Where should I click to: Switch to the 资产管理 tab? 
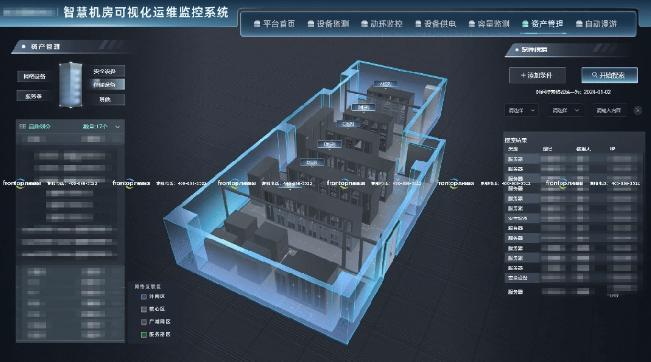(543, 24)
